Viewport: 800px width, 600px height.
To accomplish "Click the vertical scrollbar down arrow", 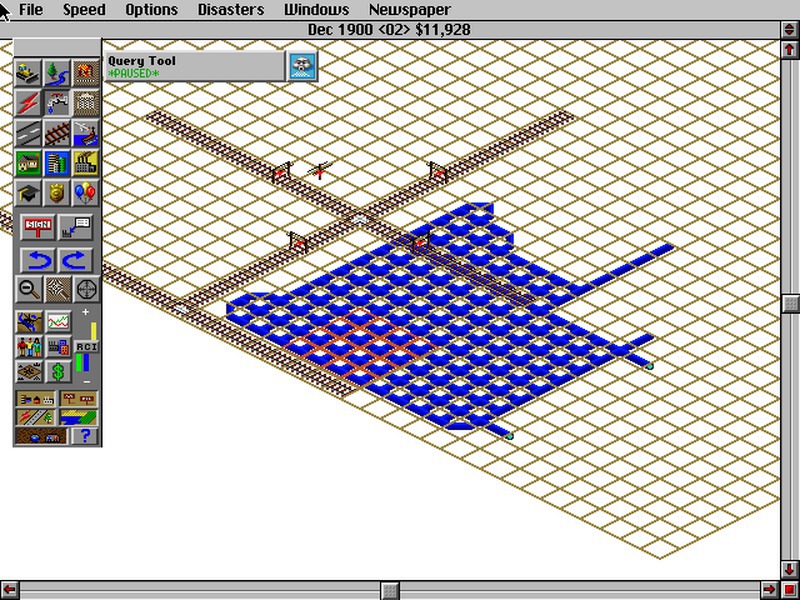I will 789,569.
